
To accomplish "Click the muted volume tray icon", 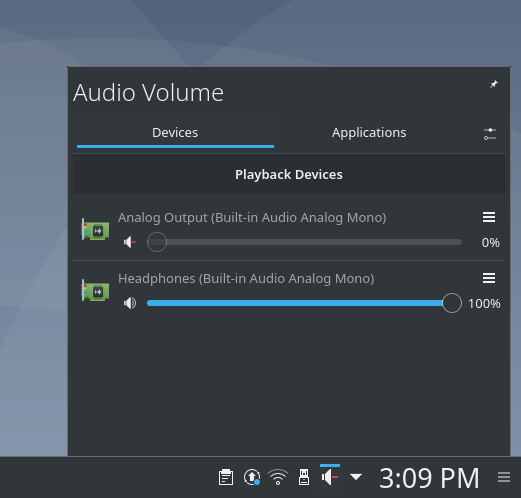I will (x=330, y=477).
